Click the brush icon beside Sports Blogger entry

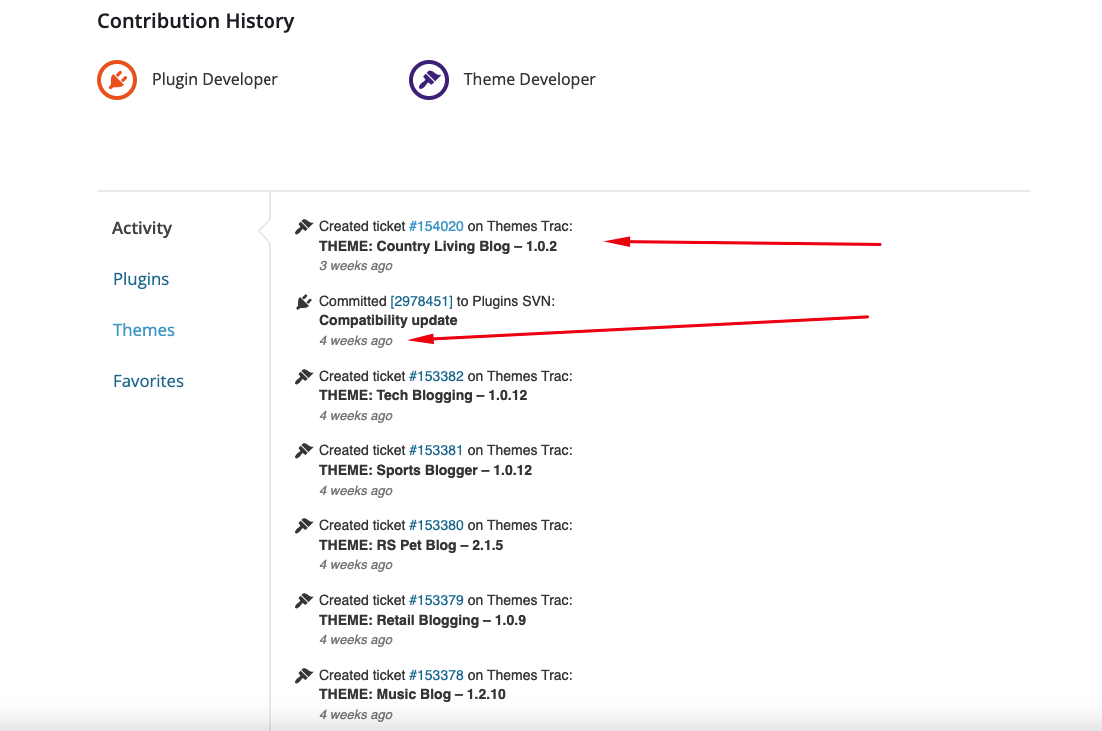[304, 451]
